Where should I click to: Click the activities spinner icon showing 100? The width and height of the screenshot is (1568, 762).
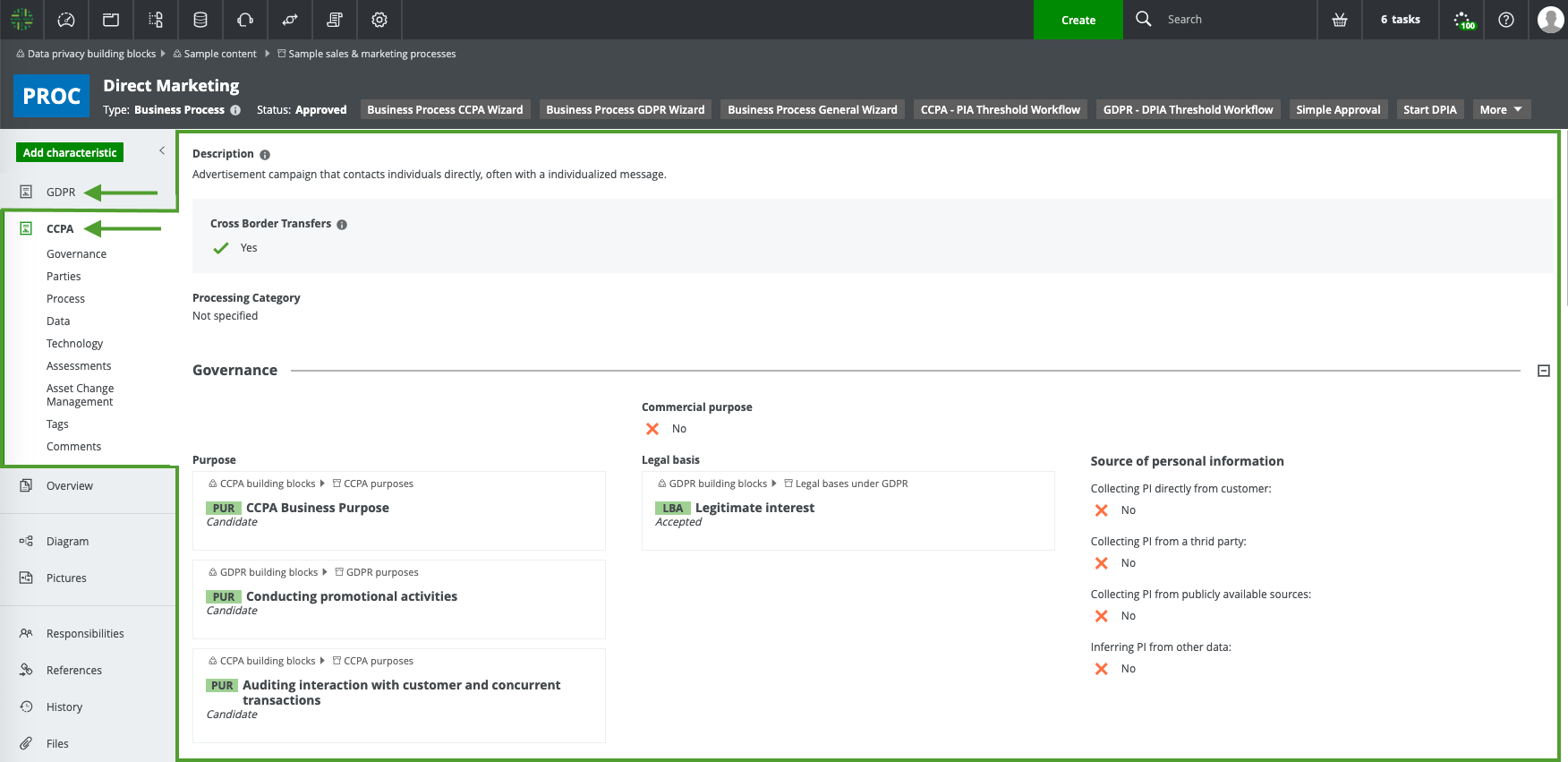pos(1462,20)
